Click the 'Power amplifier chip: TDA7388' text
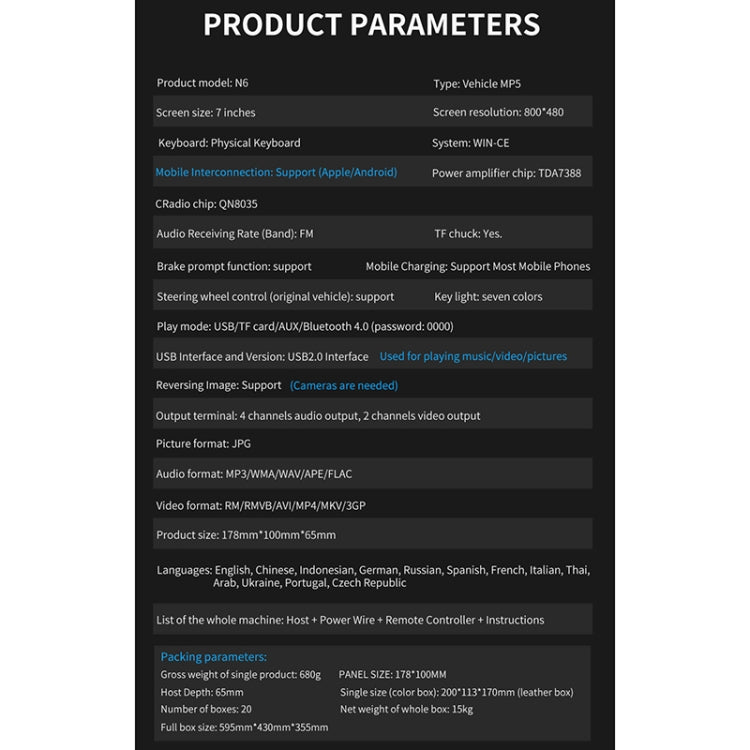750x750 pixels. pyautogui.click(x=506, y=173)
